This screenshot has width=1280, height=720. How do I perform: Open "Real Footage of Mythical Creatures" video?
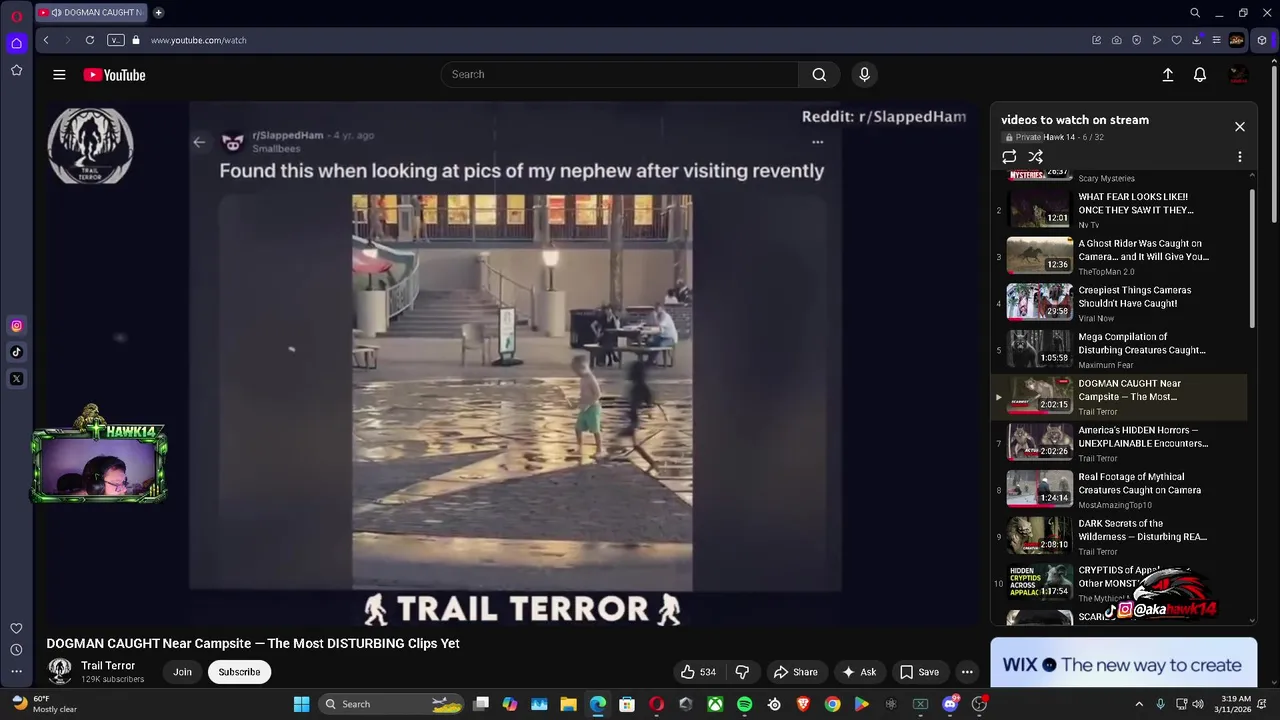click(x=1120, y=490)
